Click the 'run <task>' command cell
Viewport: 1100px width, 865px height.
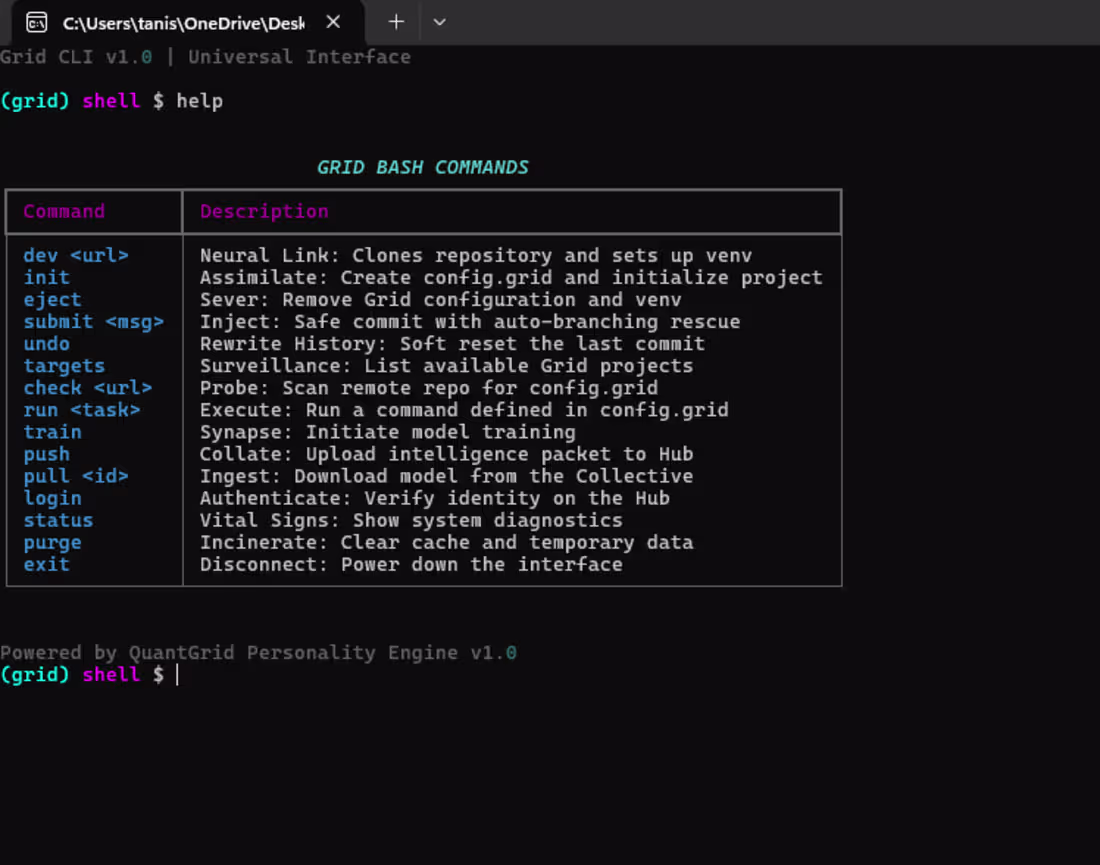(81, 410)
